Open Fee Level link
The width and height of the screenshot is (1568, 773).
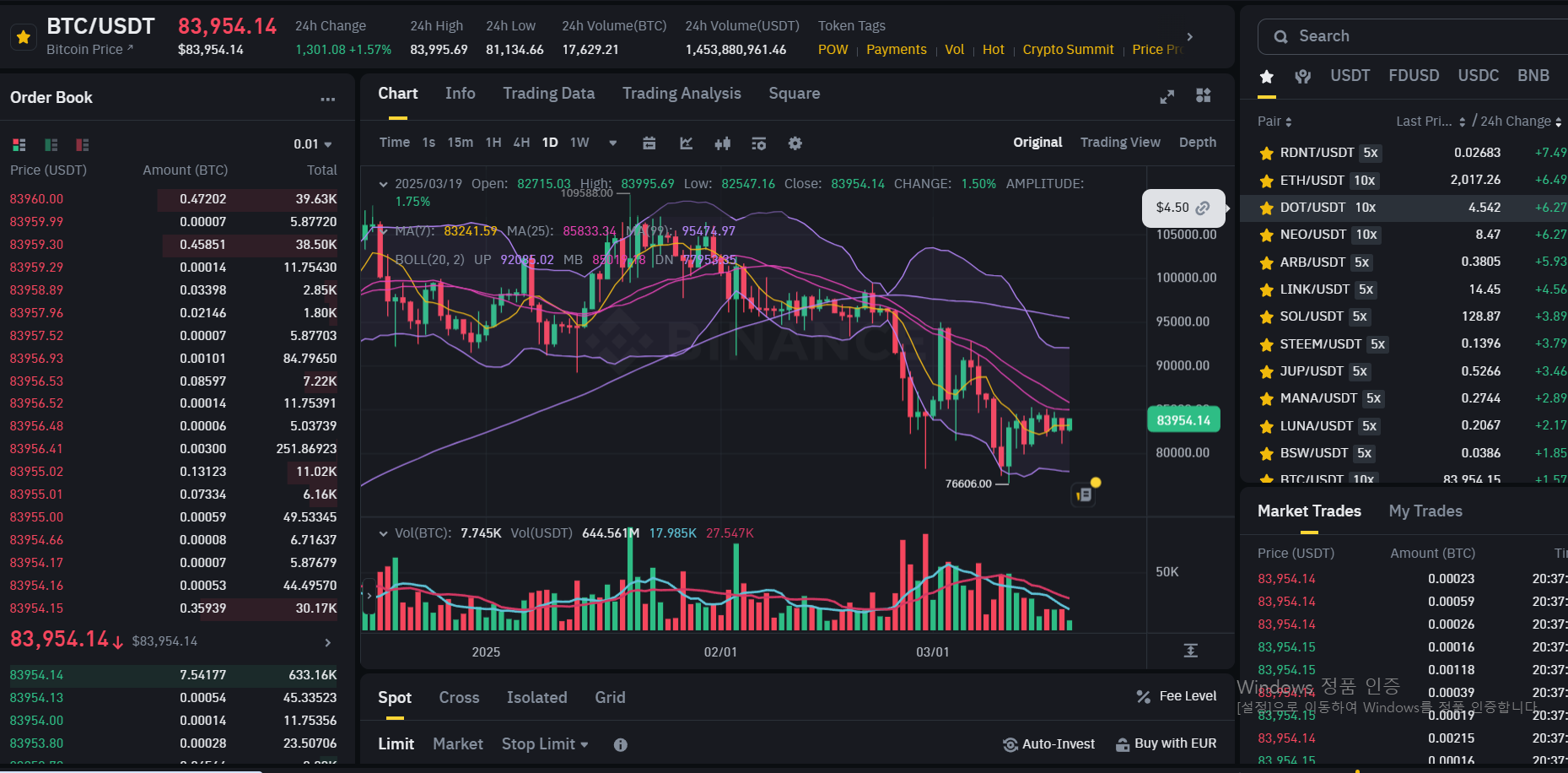tap(1177, 696)
